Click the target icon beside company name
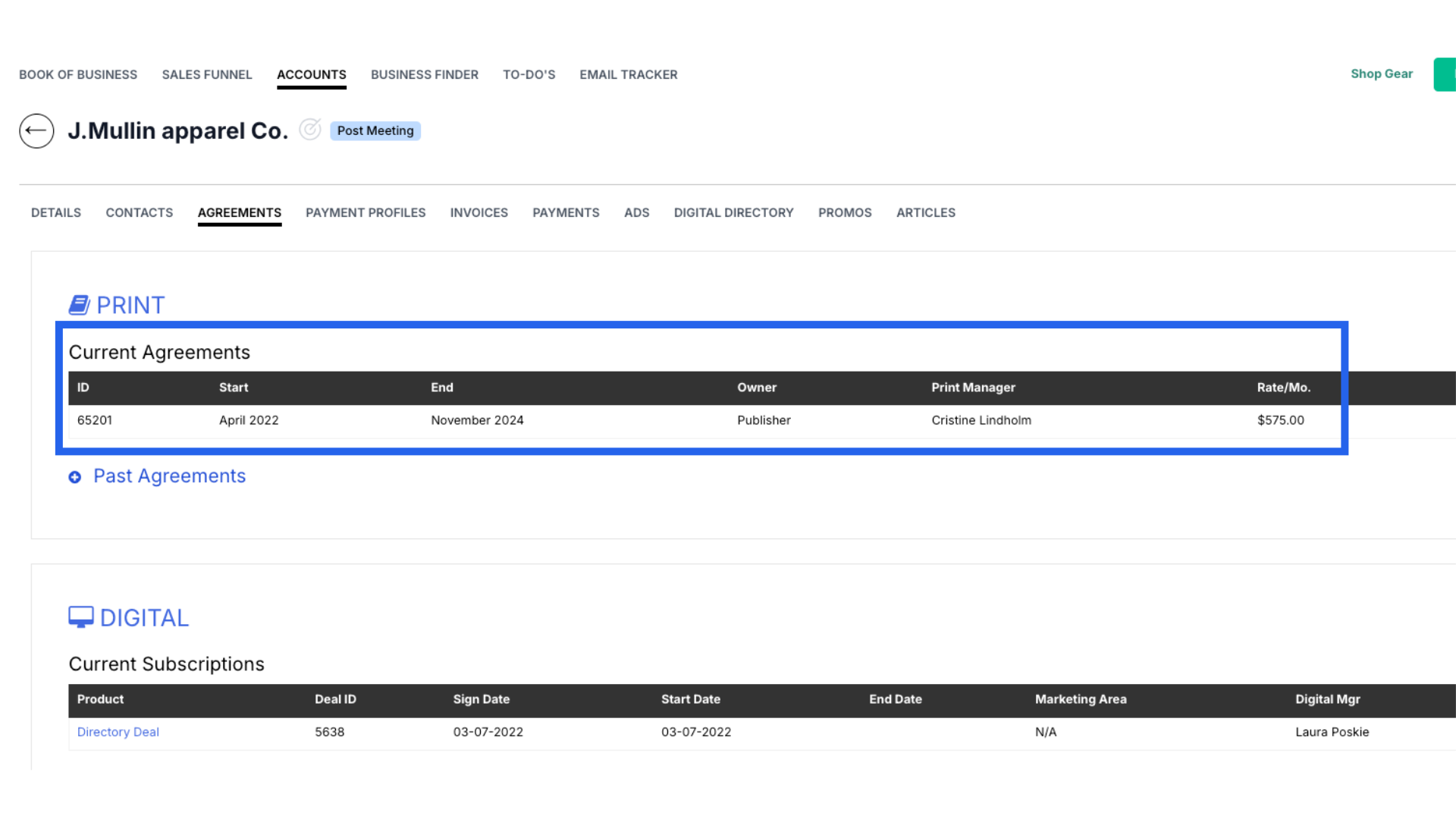The width and height of the screenshot is (1456, 819). coord(309,130)
